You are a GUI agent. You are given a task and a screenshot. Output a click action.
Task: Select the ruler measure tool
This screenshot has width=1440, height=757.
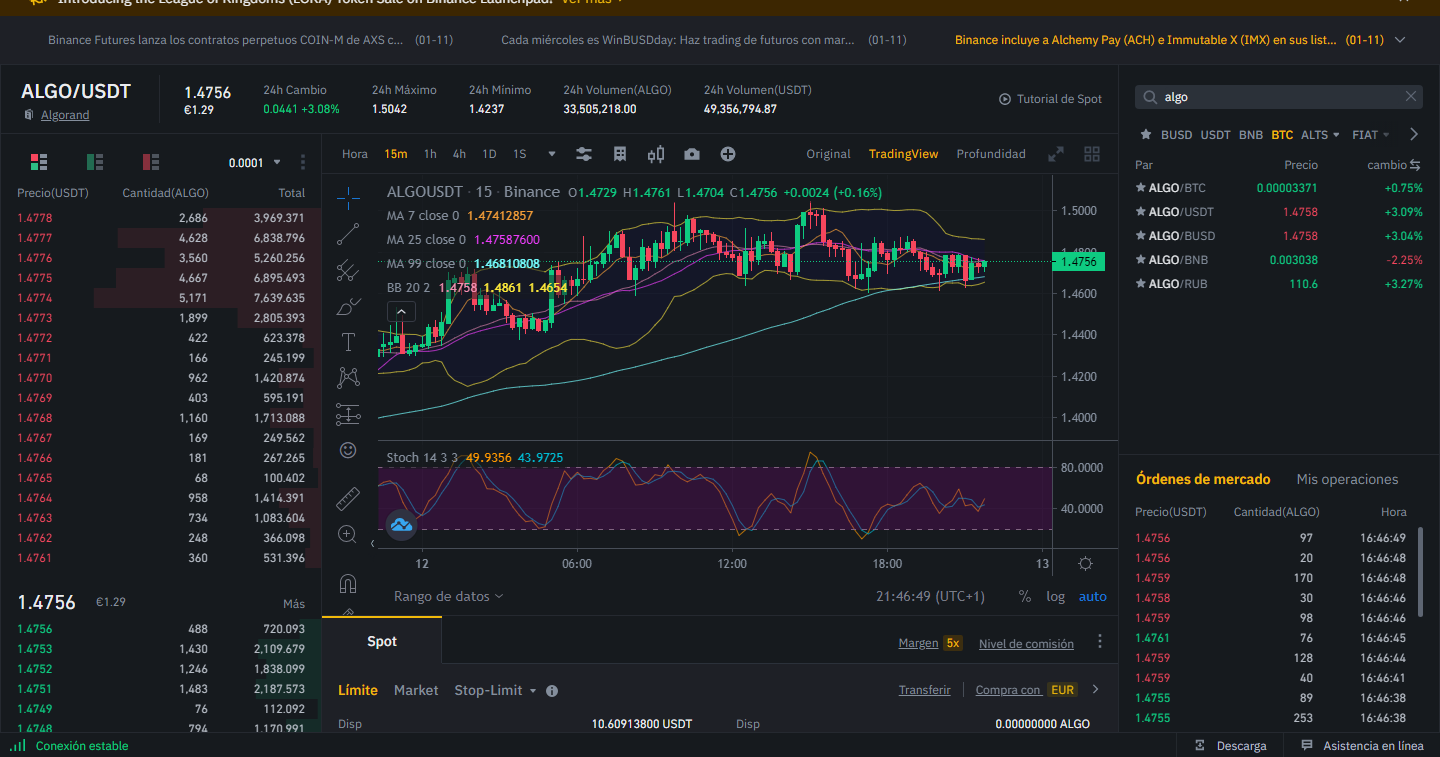[x=348, y=497]
